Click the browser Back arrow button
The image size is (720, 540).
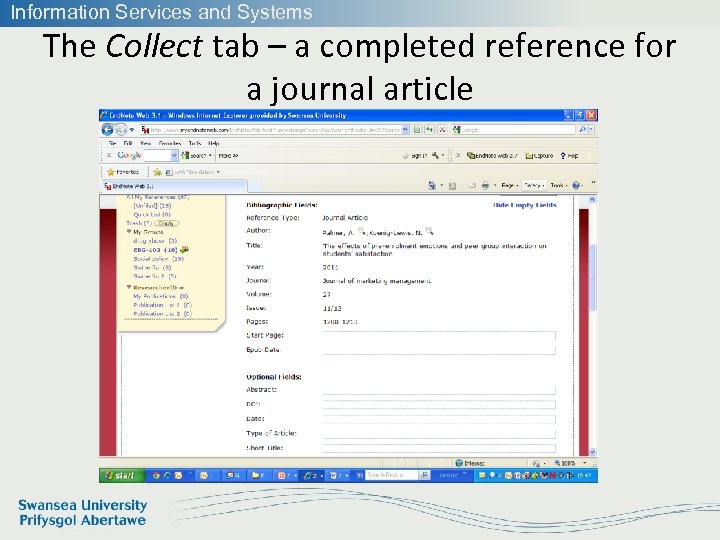pyautogui.click(x=107, y=130)
